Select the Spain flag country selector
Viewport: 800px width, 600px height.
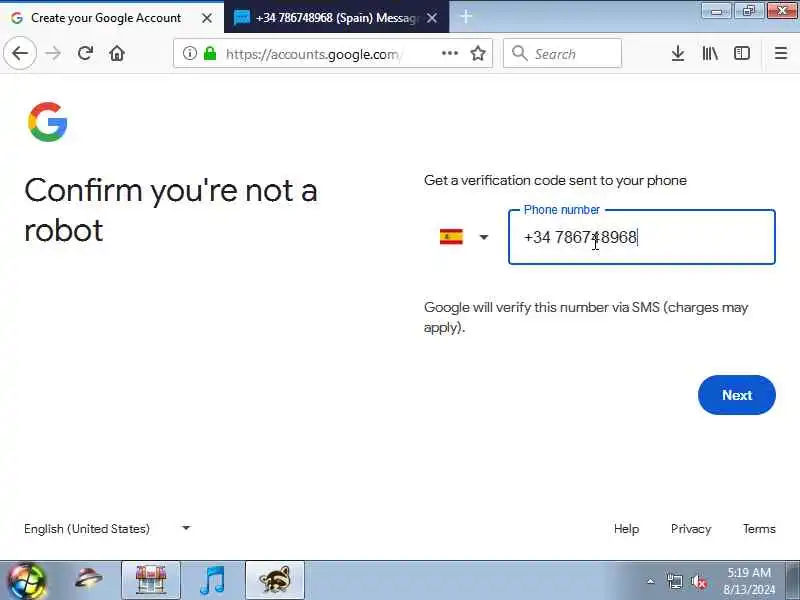(x=451, y=237)
